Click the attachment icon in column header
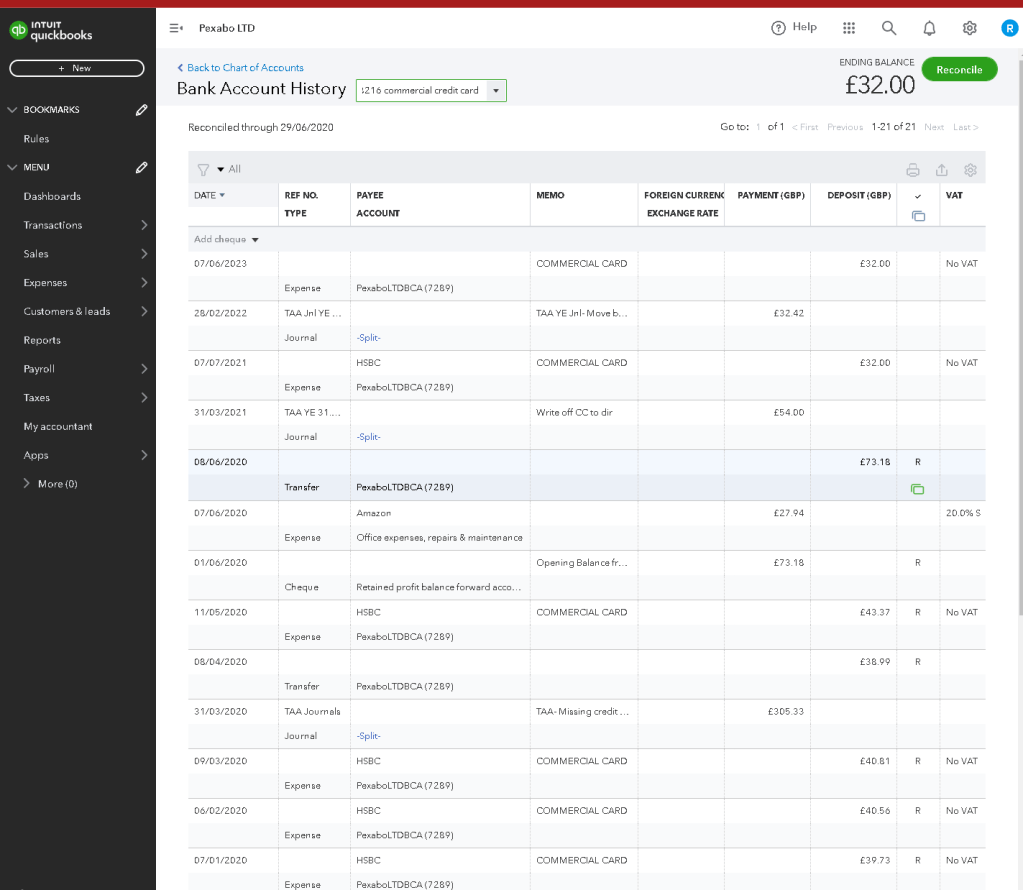Screen dimensions: 1023x890 [918, 216]
